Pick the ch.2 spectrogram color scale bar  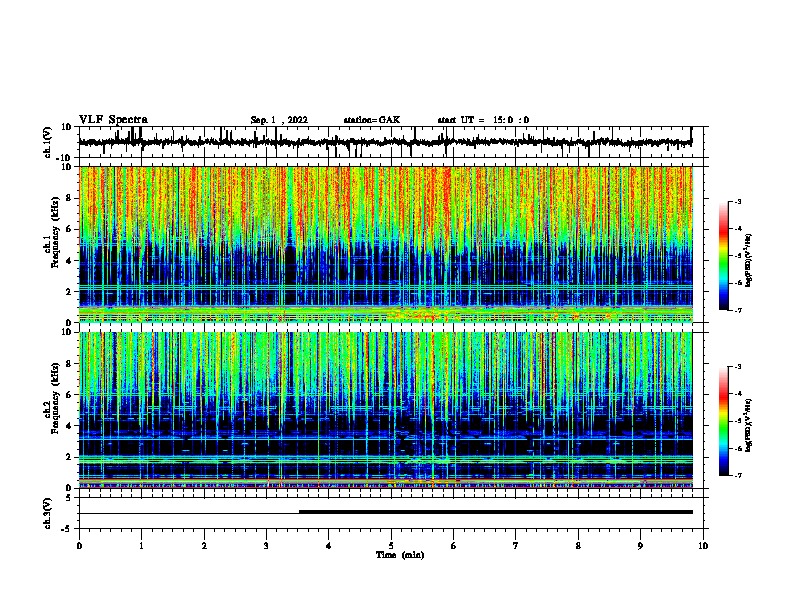click(724, 421)
